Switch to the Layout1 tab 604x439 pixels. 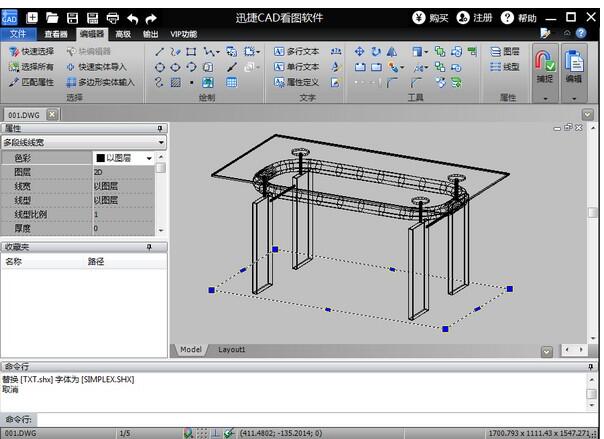[231, 350]
